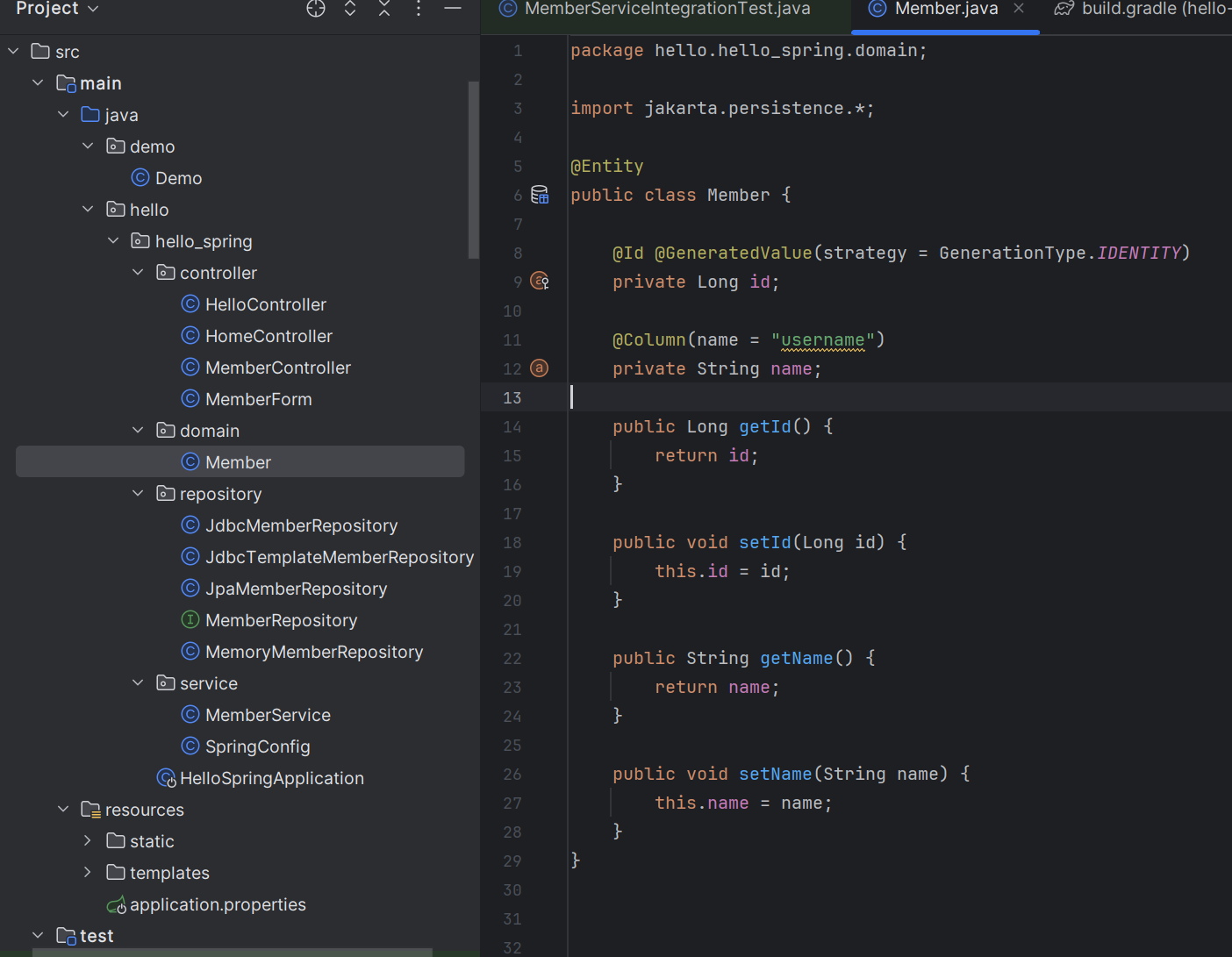This screenshot has height=957, width=1232.
Task: Select MemberRepository interface
Action: (269, 620)
